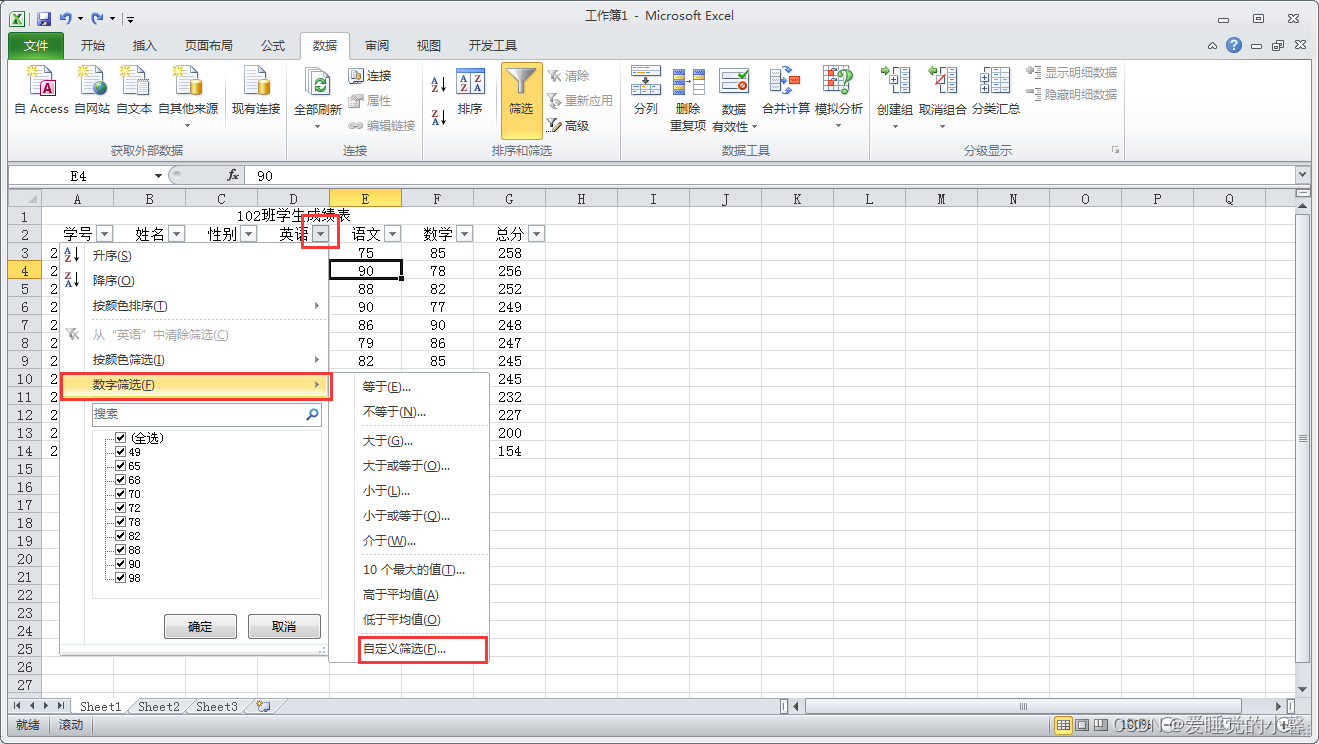Choose 高于平均值 Above Average option
The width and height of the screenshot is (1319, 744).
pos(400,595)
